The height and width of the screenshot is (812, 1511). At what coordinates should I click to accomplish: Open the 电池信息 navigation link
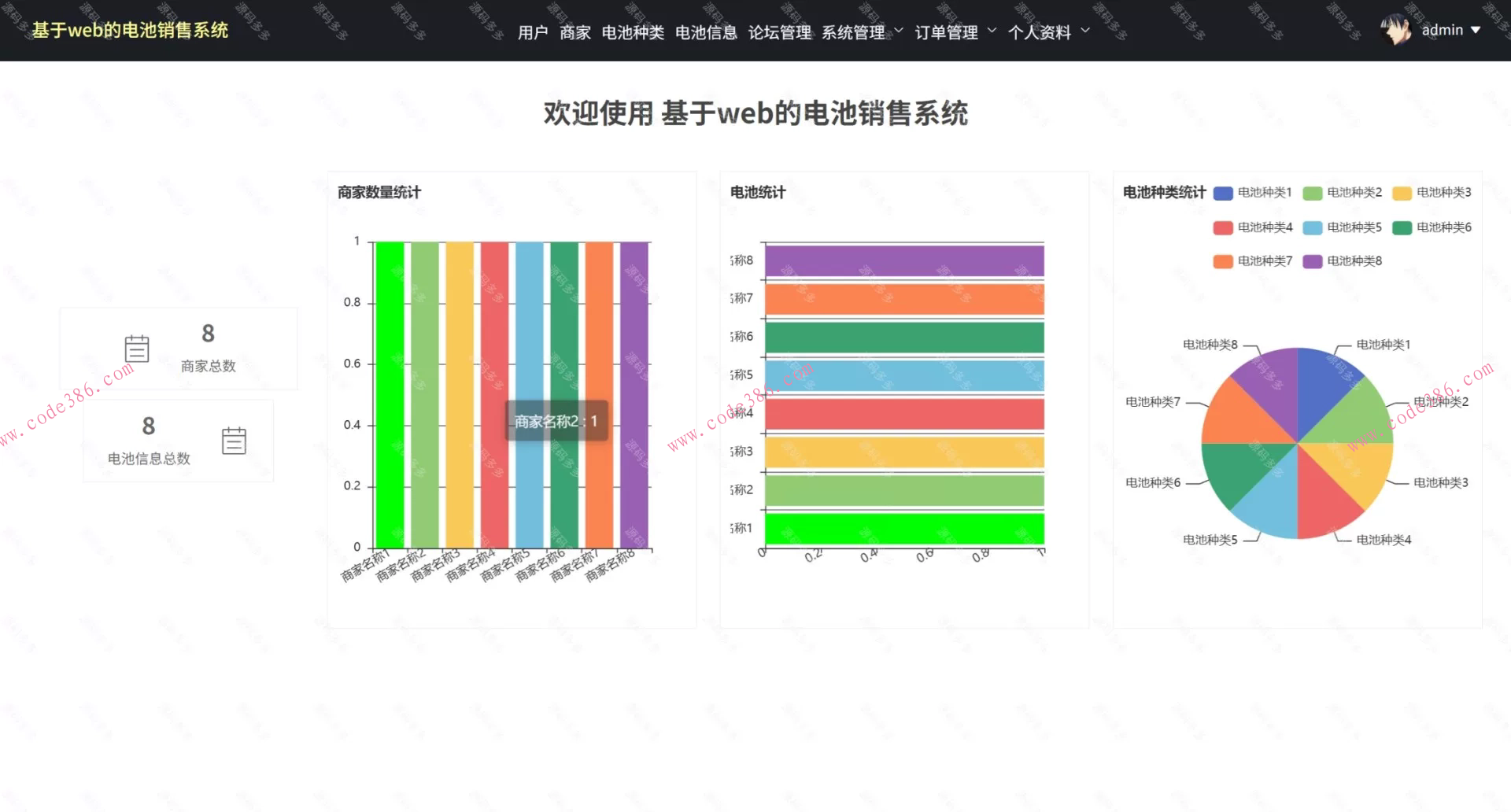point(706,32)
